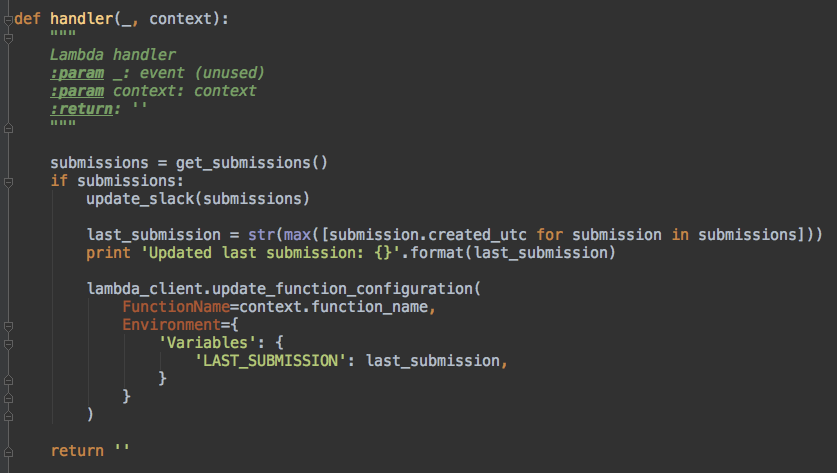Fold the 'Variables' dictionary block

tap(7, 343)
